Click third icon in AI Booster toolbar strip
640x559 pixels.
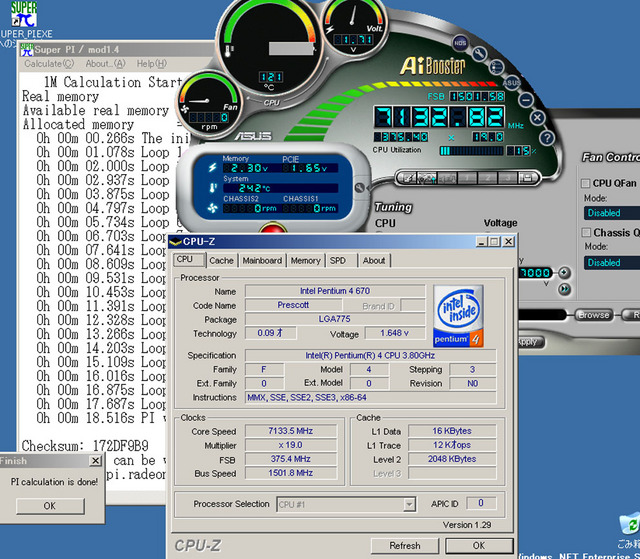pyautogui.click(x=447, y=178)
